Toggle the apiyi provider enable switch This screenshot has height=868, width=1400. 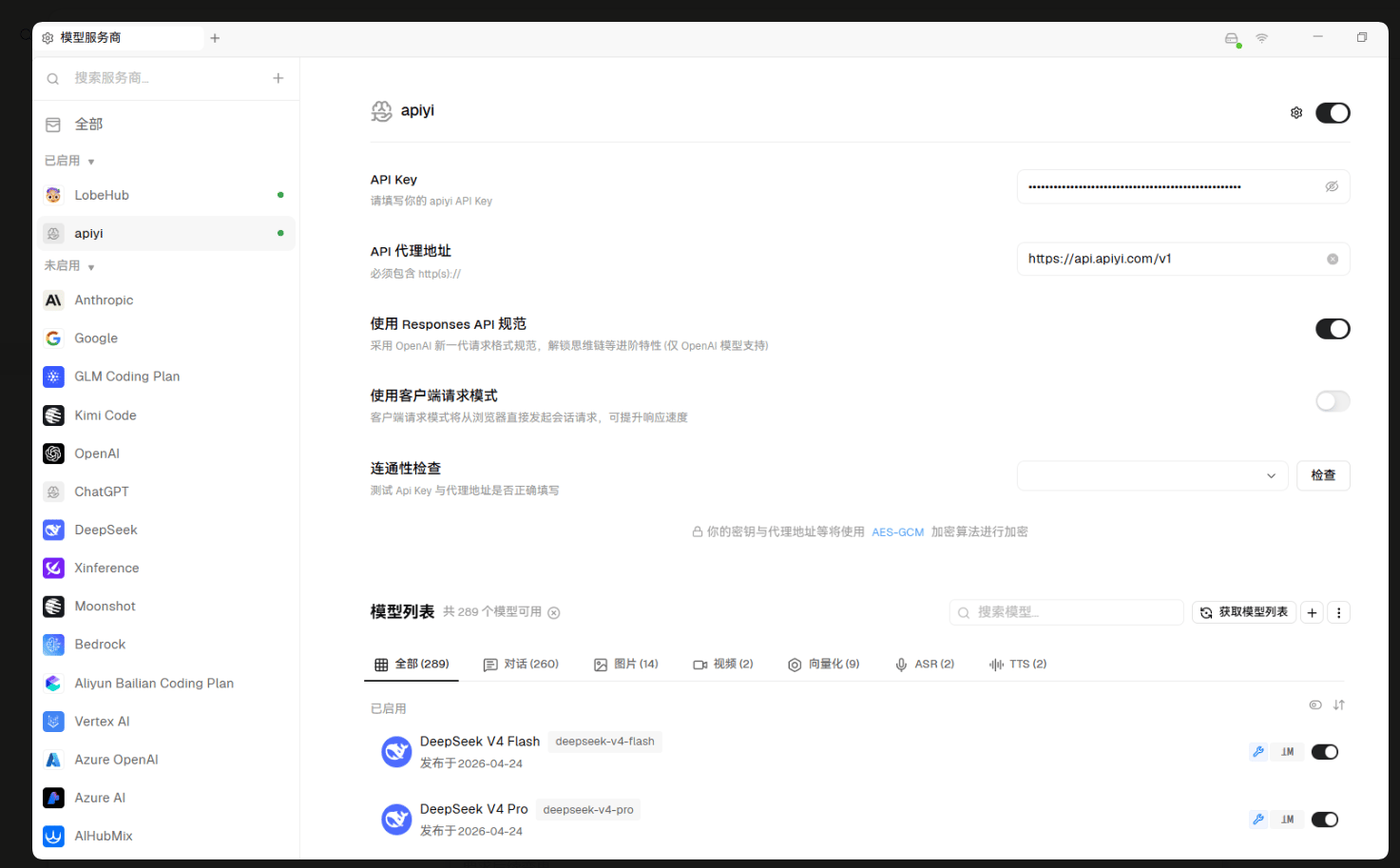1333,113
